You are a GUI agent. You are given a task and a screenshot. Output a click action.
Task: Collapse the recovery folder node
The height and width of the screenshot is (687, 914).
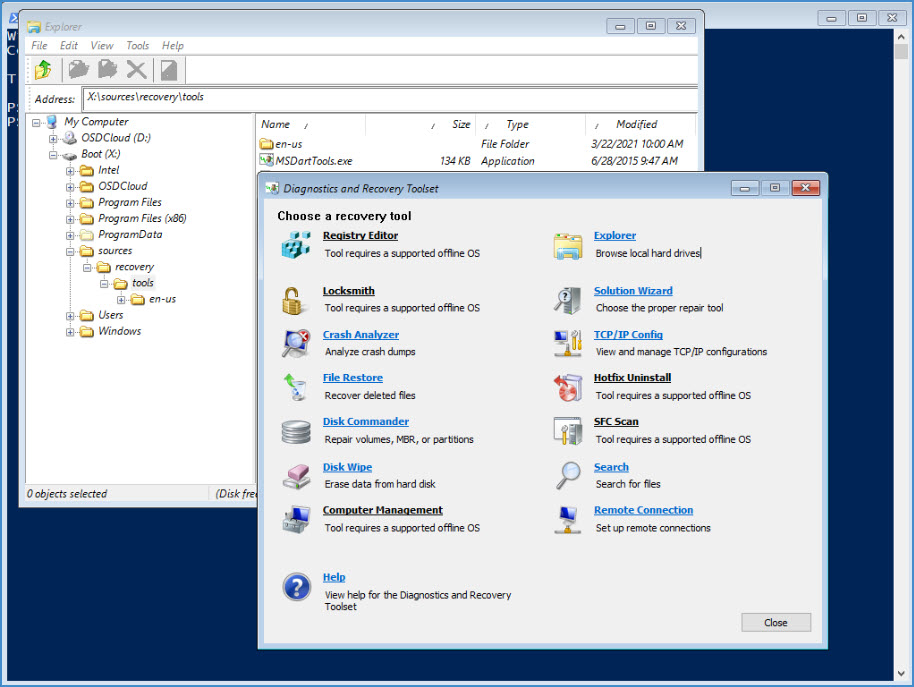tap(87, 268)
